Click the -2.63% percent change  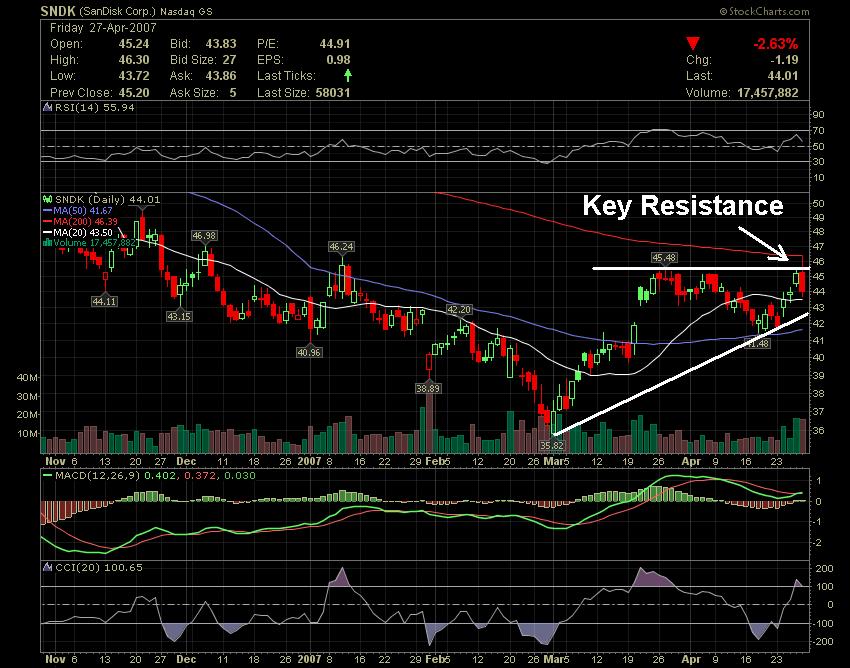776,44
